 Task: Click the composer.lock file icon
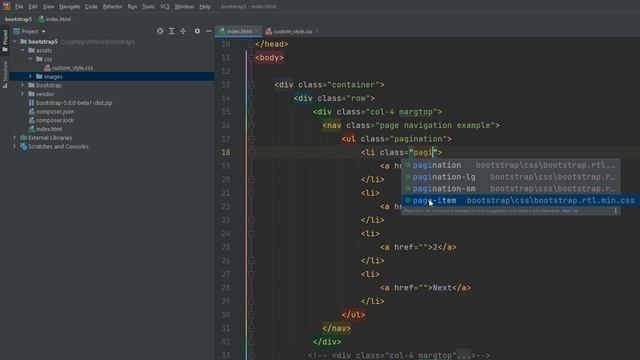31,120
